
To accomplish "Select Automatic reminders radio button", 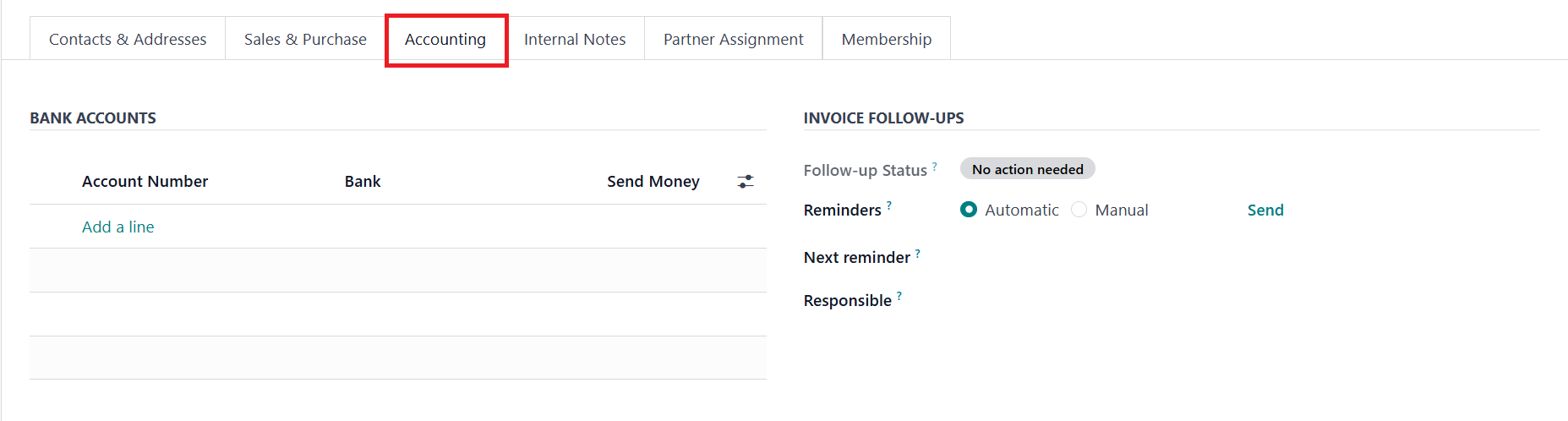I will coord(969,210).
